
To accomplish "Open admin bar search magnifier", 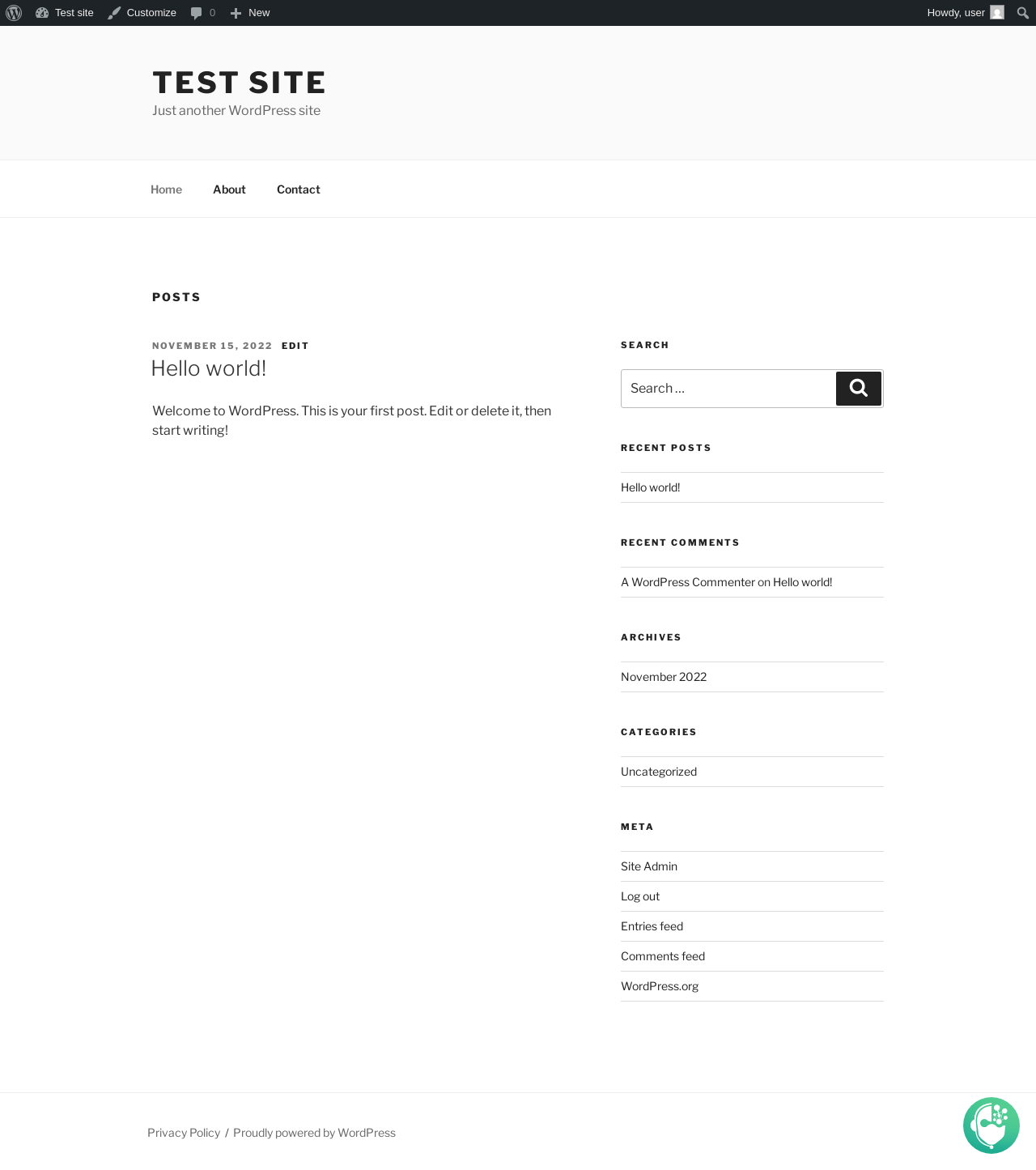I will (1022, 13).
